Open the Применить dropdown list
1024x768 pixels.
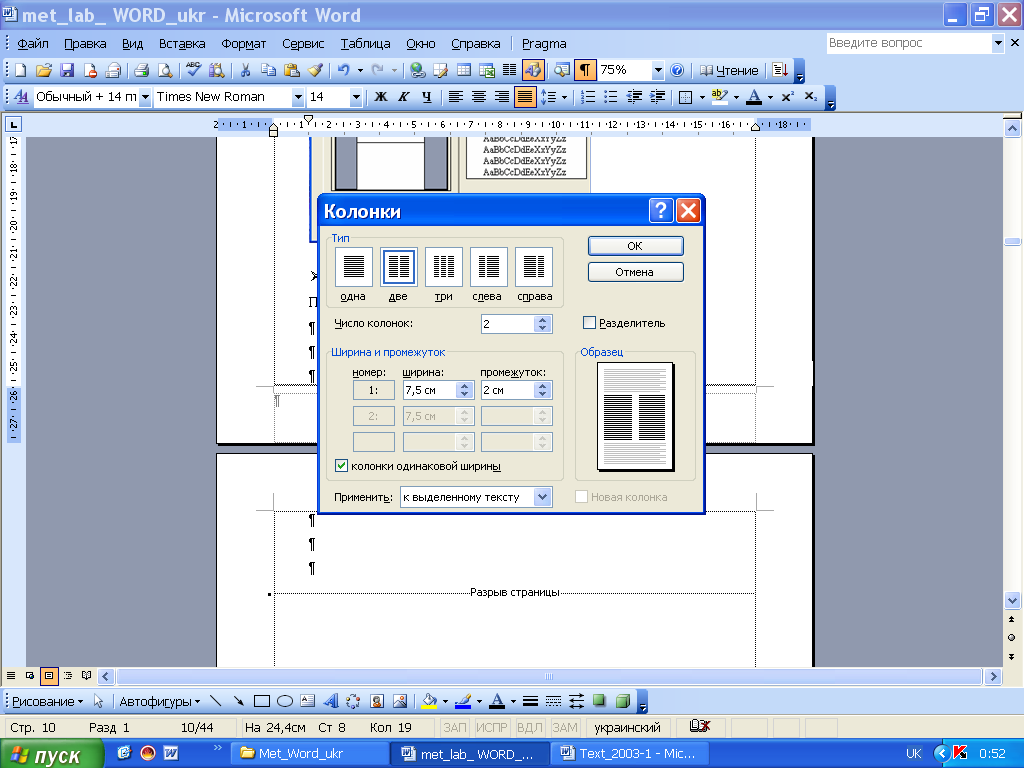543,497
